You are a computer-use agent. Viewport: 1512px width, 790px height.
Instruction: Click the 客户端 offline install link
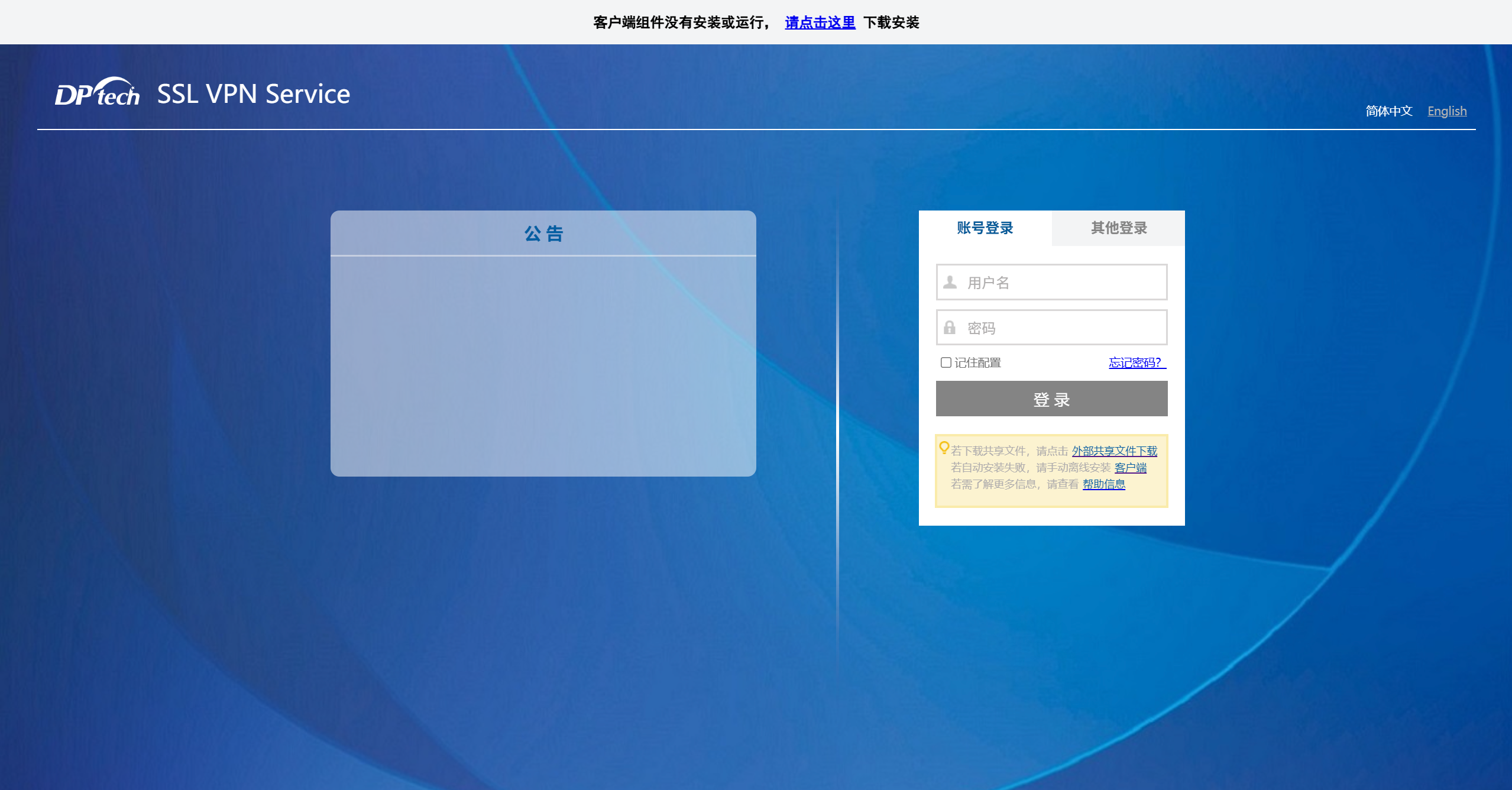(x=1130, y=468)
